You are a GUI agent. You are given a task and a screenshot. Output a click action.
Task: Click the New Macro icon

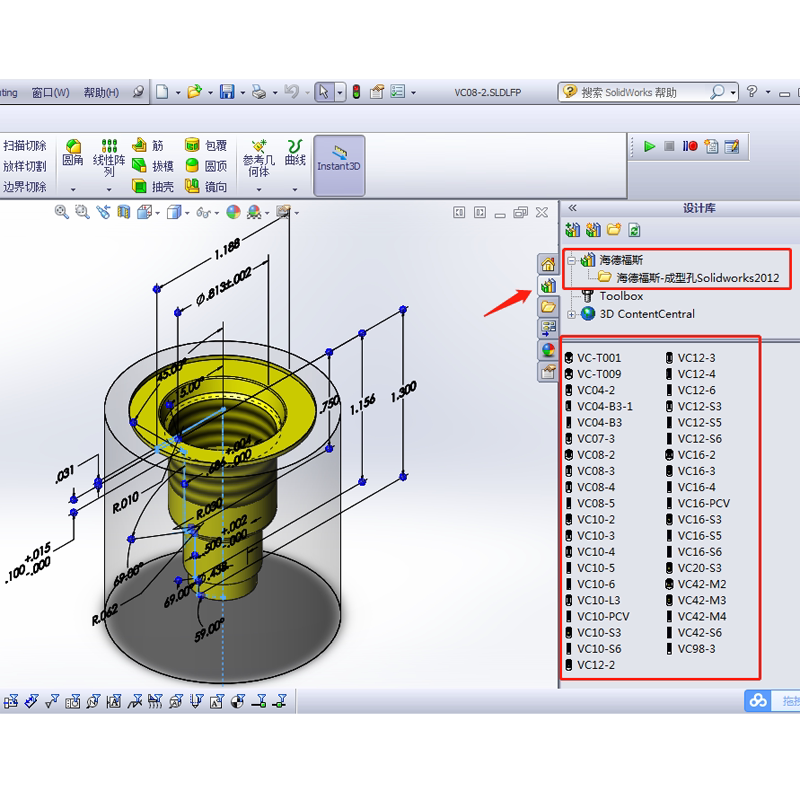(x=711, y=146)
